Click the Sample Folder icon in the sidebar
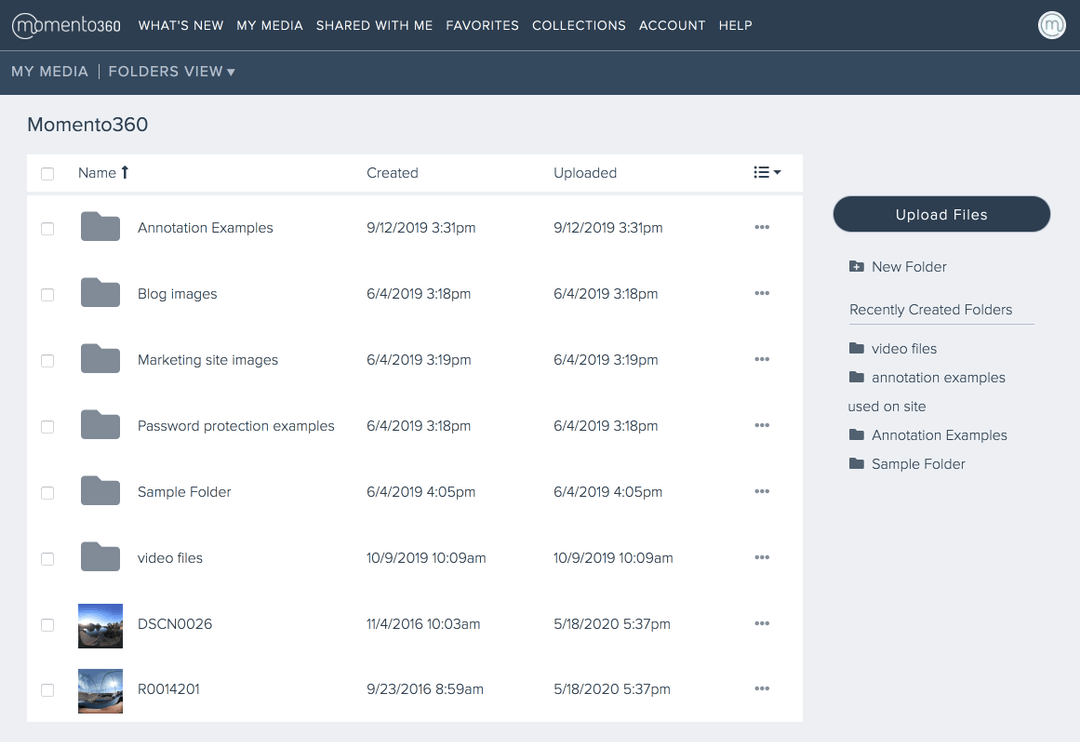 coord(857,463)
